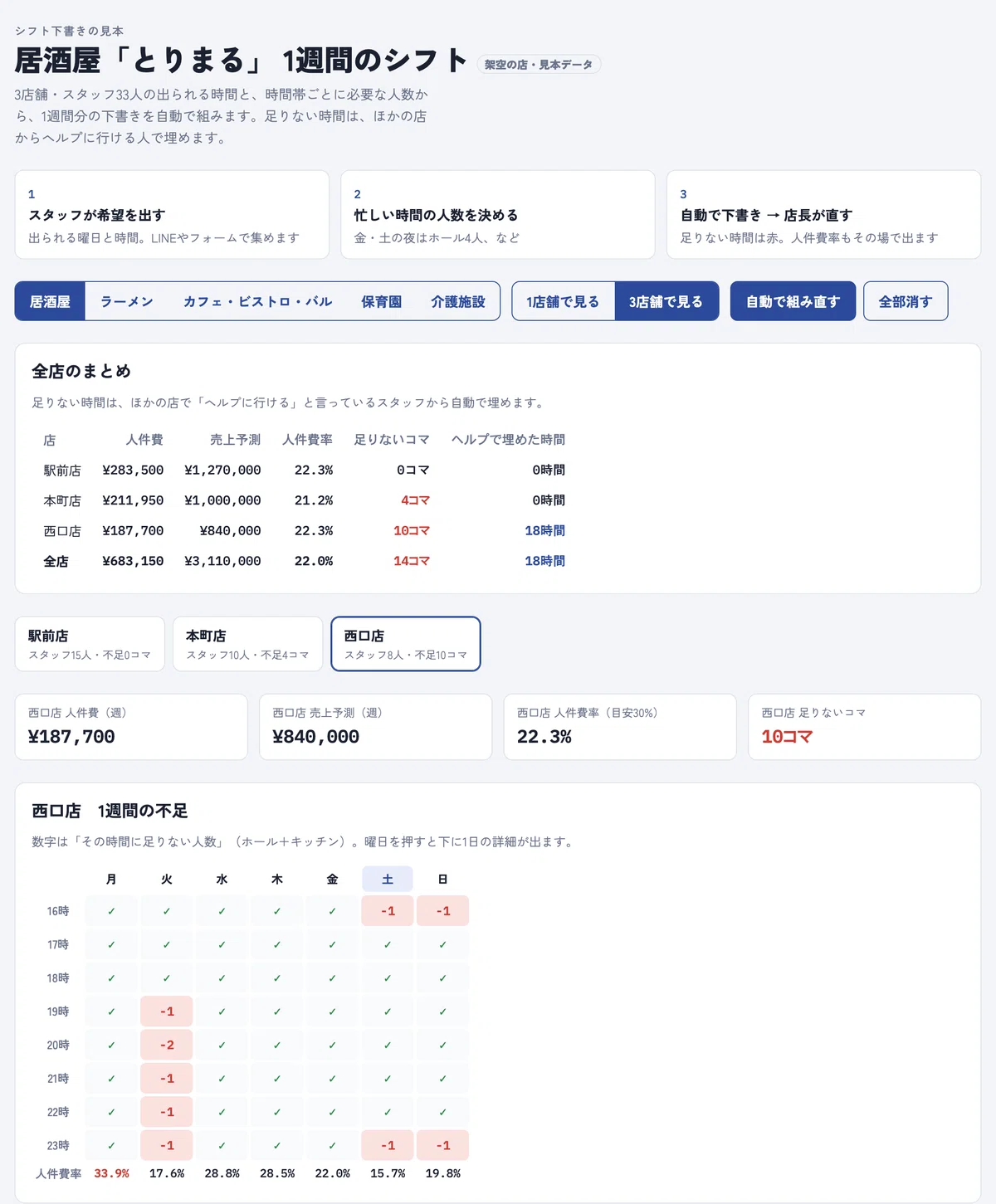Choose the 木 day column header
The image size is (996, 1204).
(x=277, y=880)
